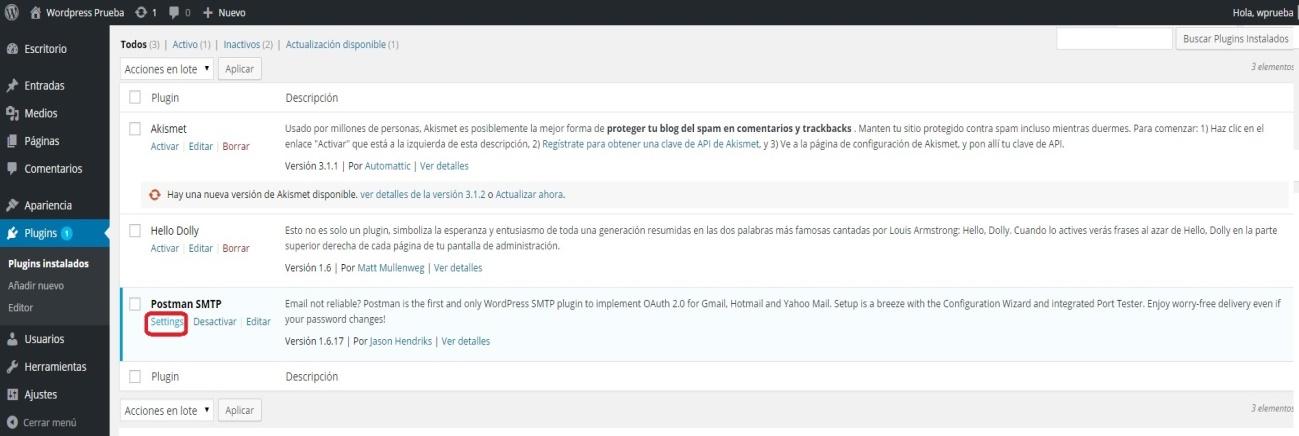Activate the Akismet plugin
1299x436 pixels.
[x=165, y=146]
